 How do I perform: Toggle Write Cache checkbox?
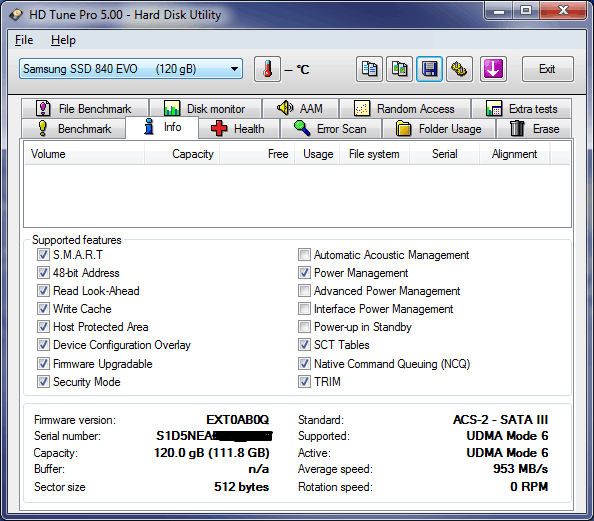(43, 309)
